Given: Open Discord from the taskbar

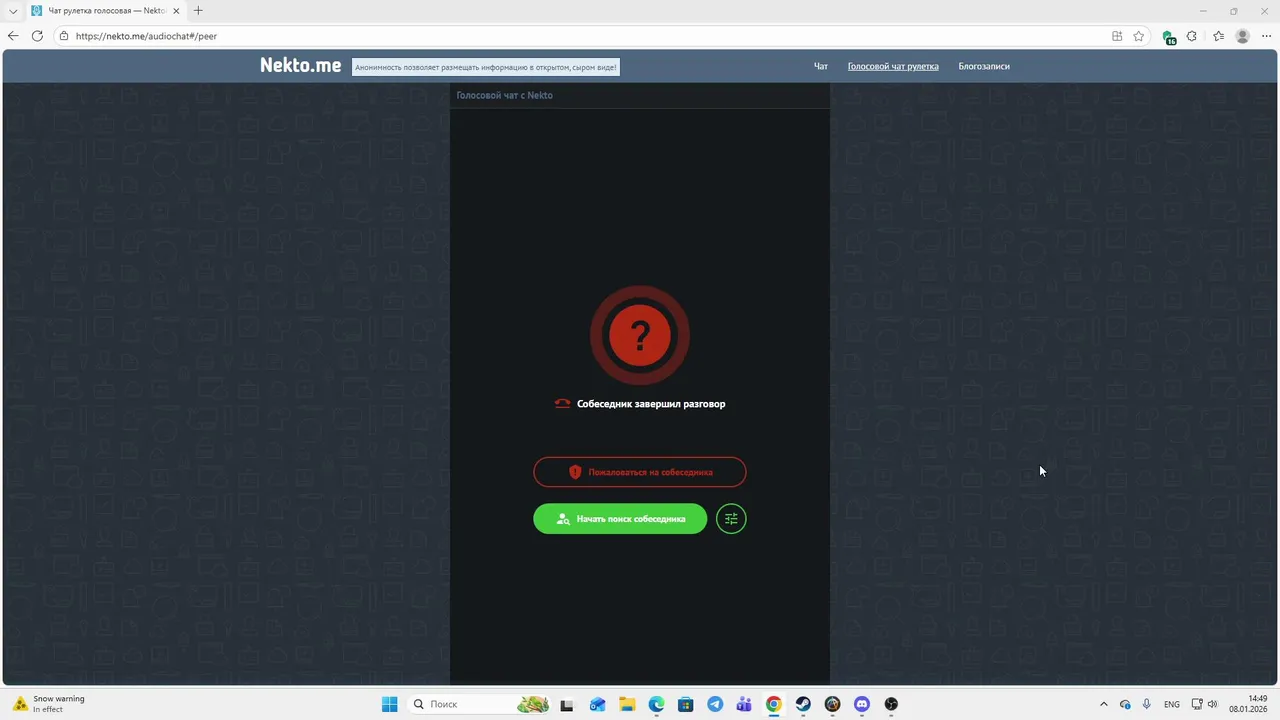Looking at the screenshot, I should [862, 704].
